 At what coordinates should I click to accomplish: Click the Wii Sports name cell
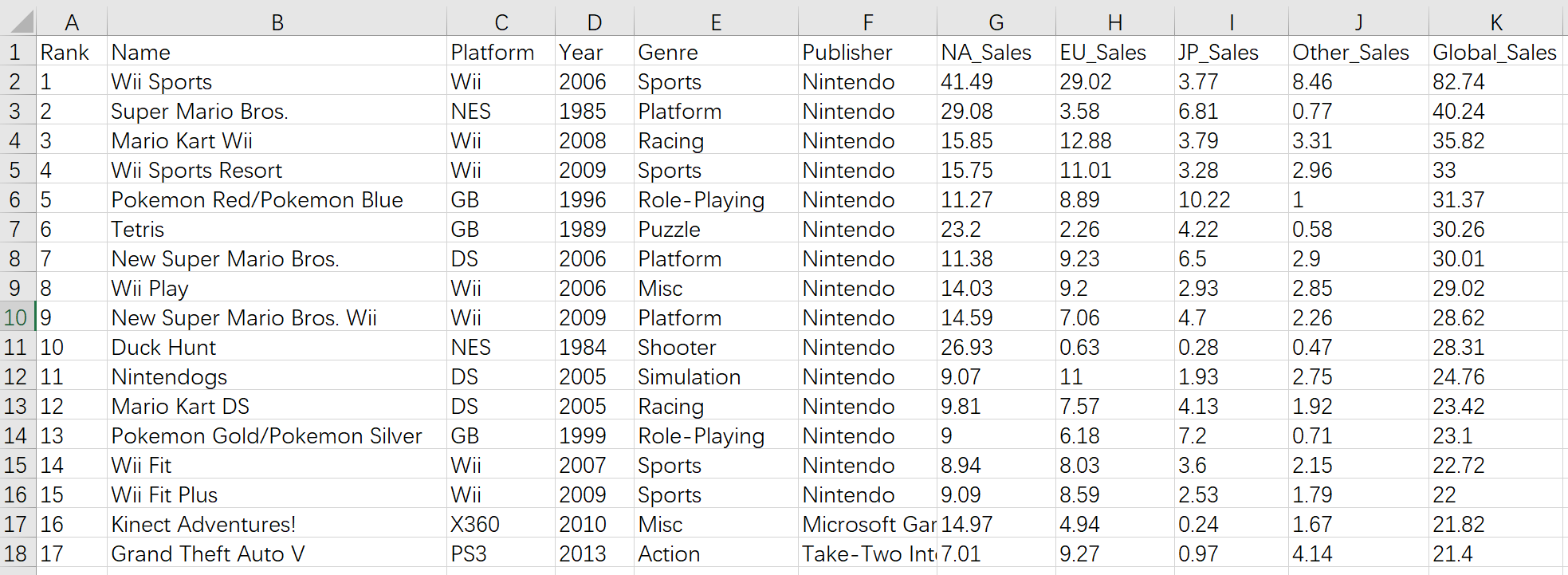(x=162, y=81)
